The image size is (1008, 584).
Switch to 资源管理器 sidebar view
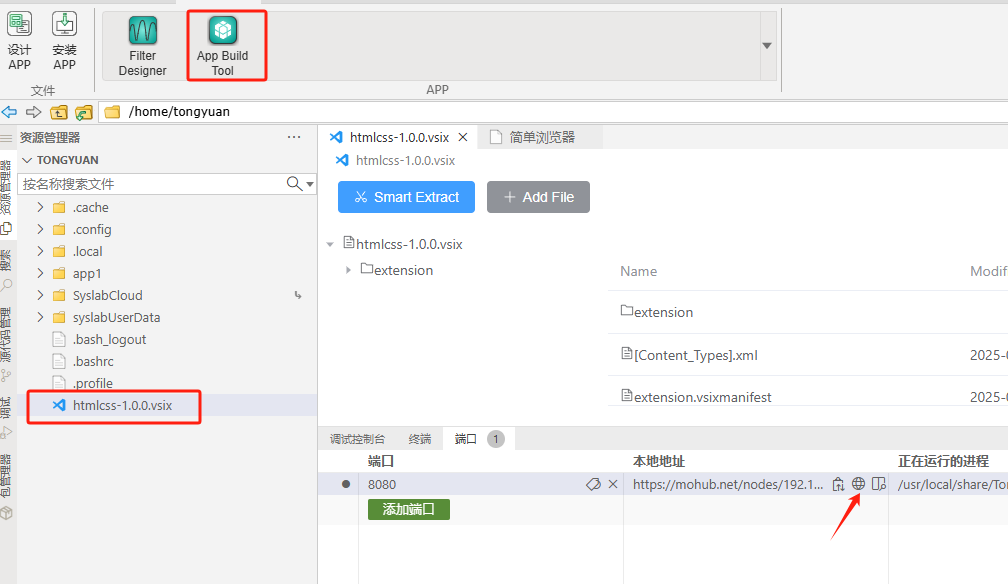coord(6,196)
